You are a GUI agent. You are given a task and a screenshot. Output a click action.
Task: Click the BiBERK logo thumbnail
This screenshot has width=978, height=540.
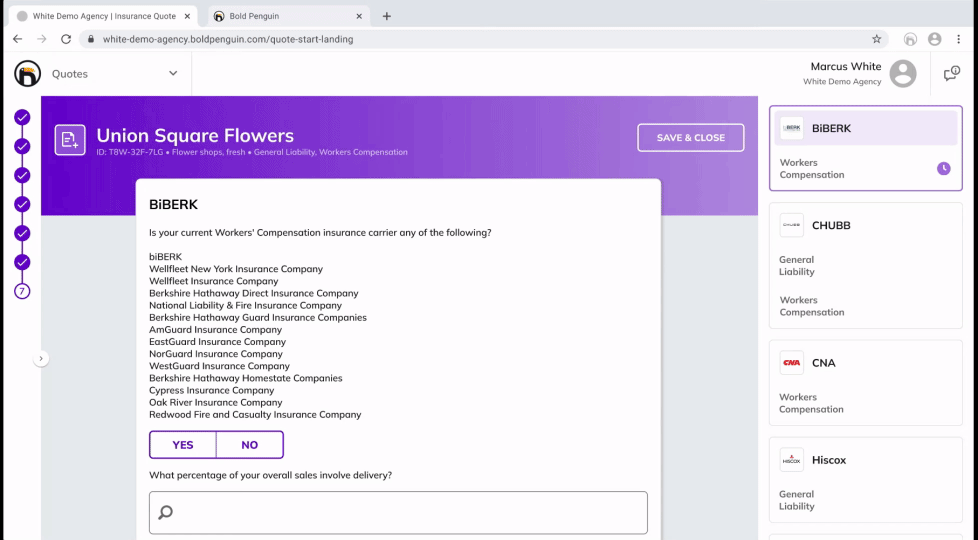pos(792,128)
